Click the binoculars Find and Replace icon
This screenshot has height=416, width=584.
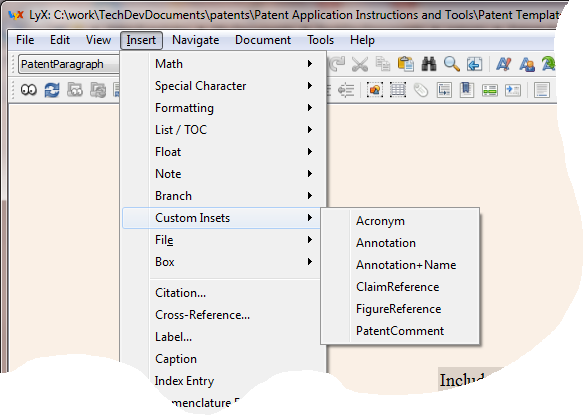429,64
